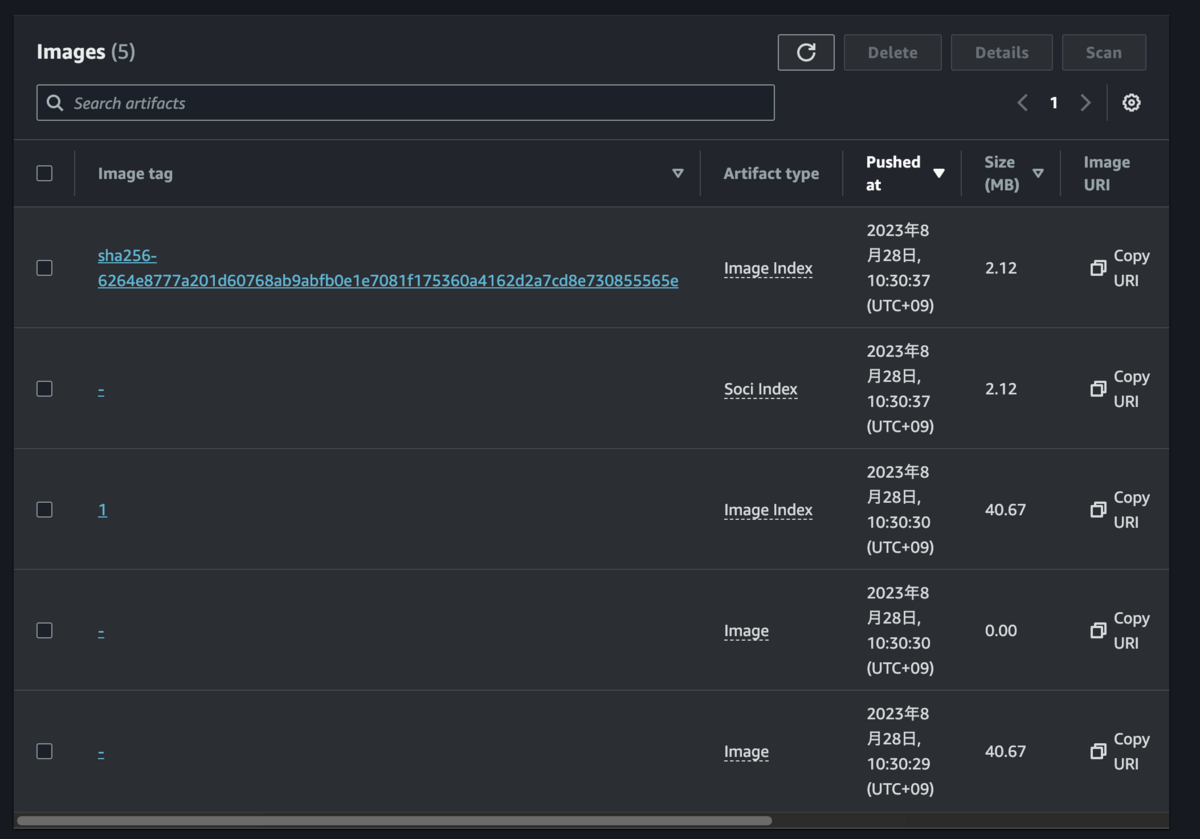Screen dimensions: 1200x839
Task: Select all images via header checkbox
Action: tap(44, 172)
